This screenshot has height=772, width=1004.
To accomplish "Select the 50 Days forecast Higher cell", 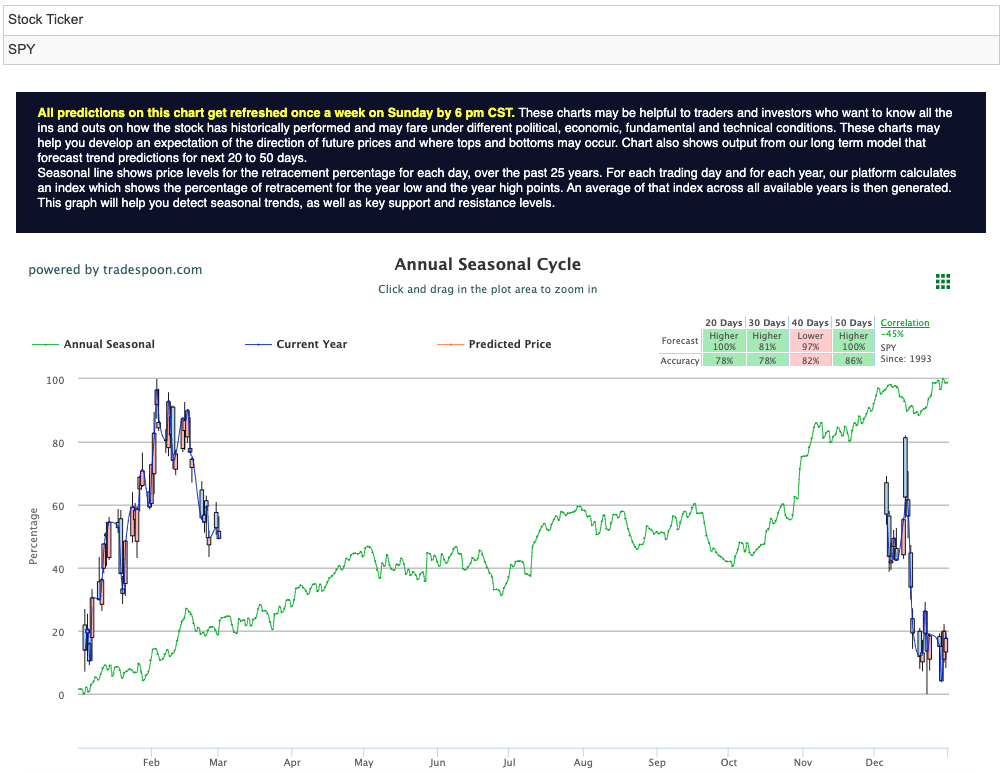I will tap(854, 341).
